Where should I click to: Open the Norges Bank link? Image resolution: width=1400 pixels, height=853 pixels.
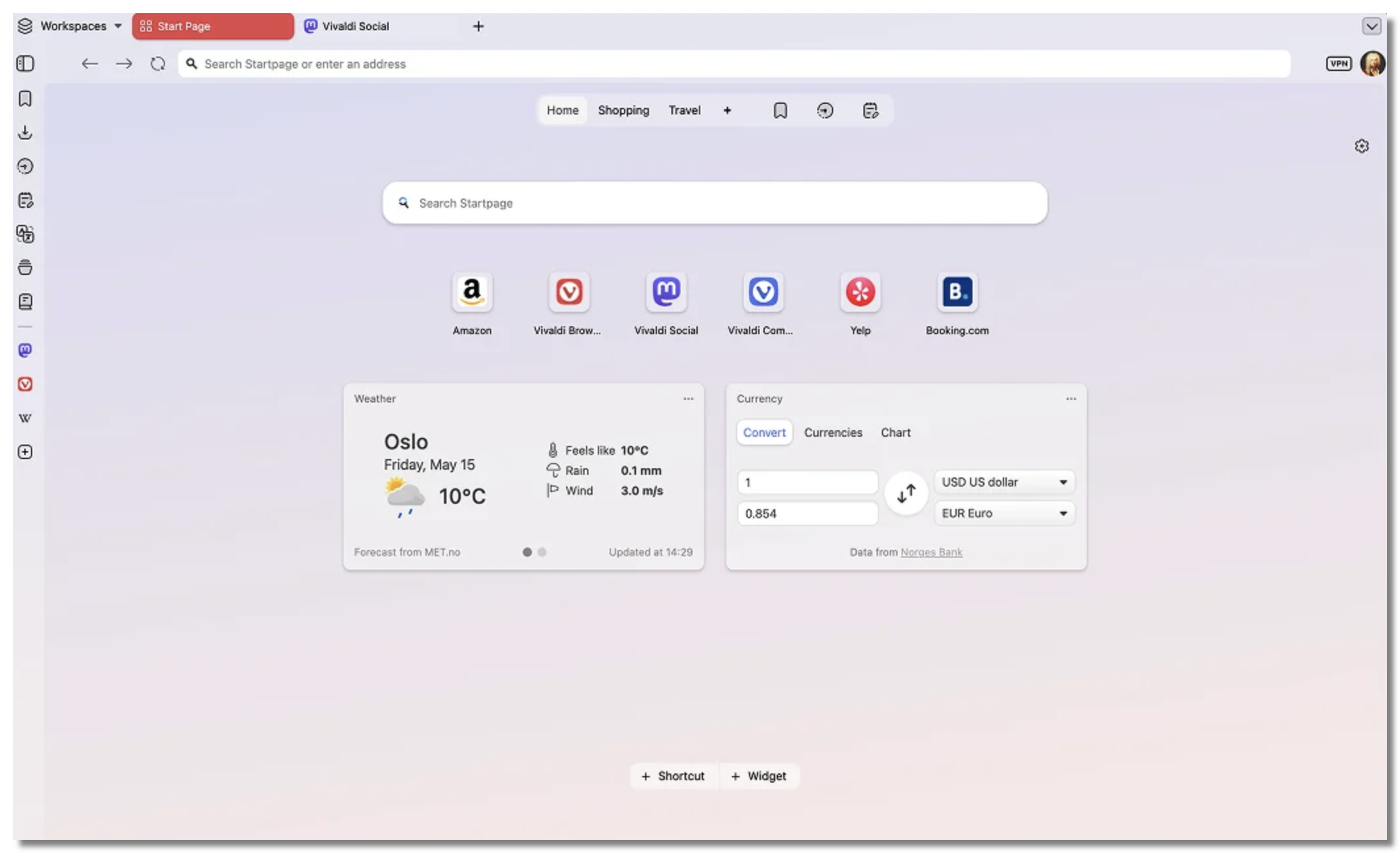click(931, 552)
